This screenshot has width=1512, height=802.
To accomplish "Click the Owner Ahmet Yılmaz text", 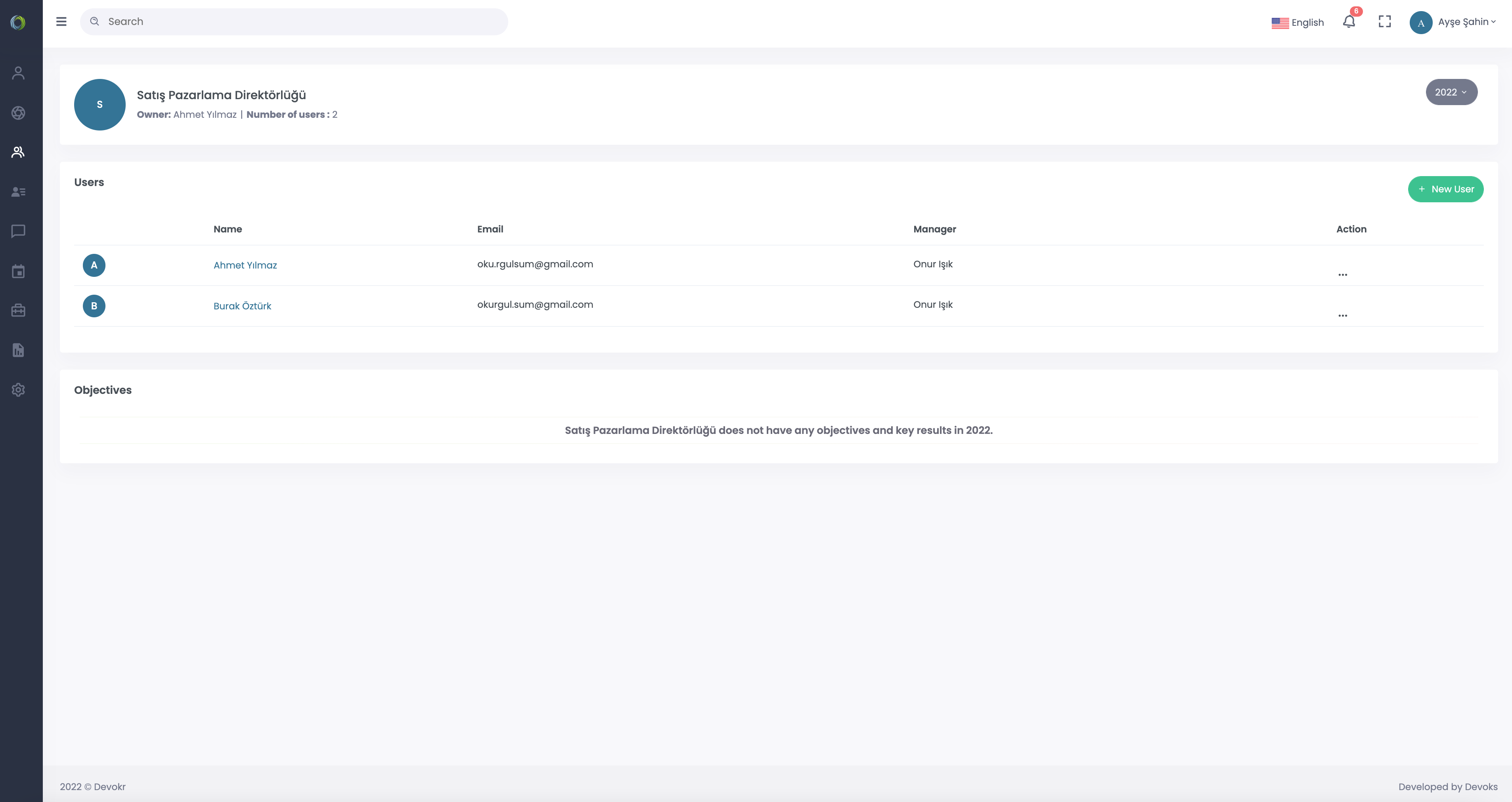I will (187, 115).
